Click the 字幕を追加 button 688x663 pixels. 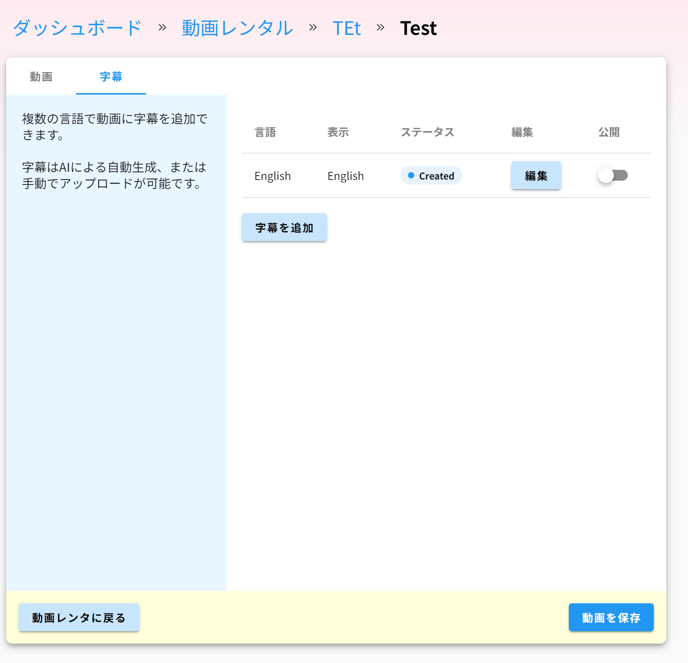point(284,227)
